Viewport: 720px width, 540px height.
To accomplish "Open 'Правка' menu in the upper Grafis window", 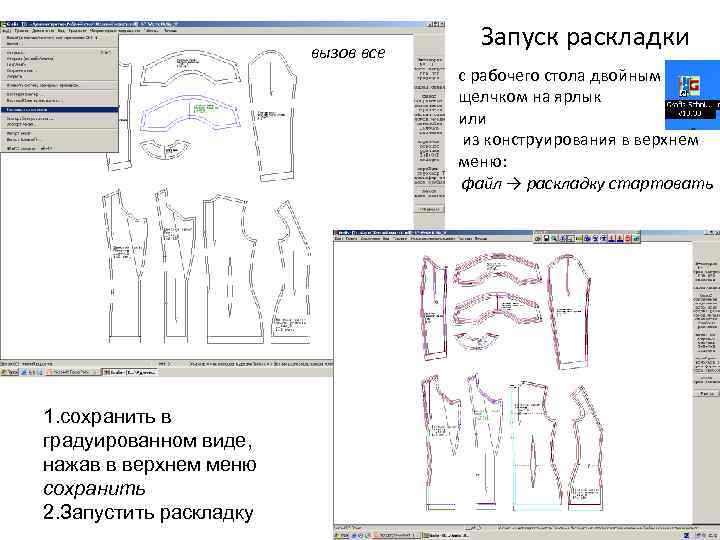I will tap(21, 31).
